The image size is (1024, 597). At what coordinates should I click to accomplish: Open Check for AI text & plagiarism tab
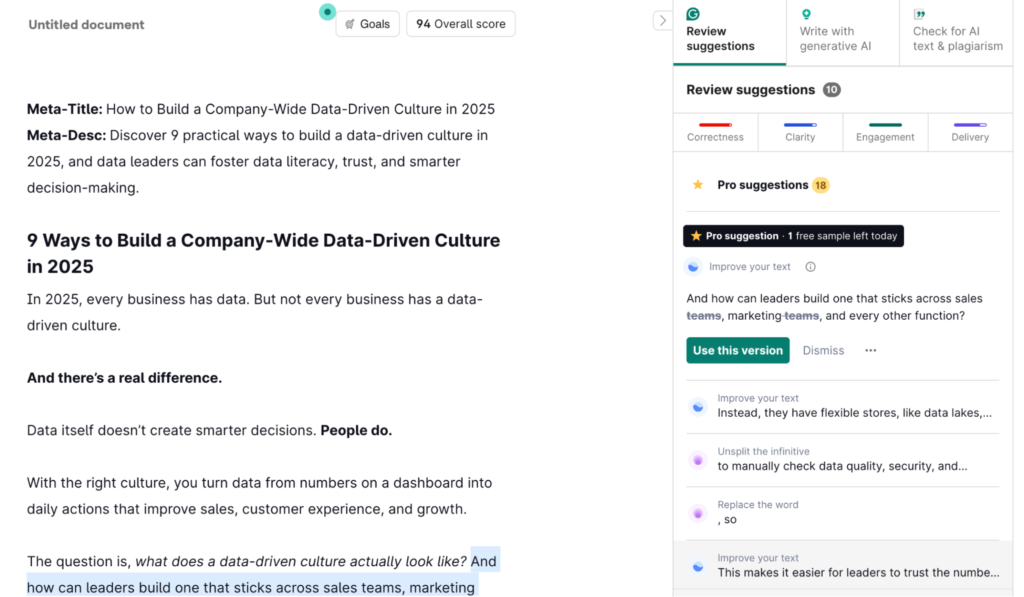click(x=956, y=33)
